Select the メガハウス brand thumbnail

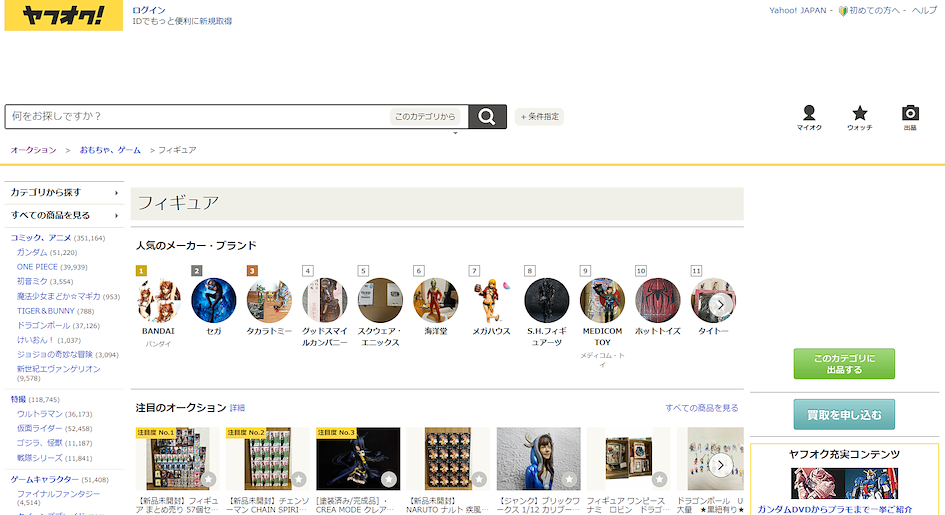tap(491, 301)
